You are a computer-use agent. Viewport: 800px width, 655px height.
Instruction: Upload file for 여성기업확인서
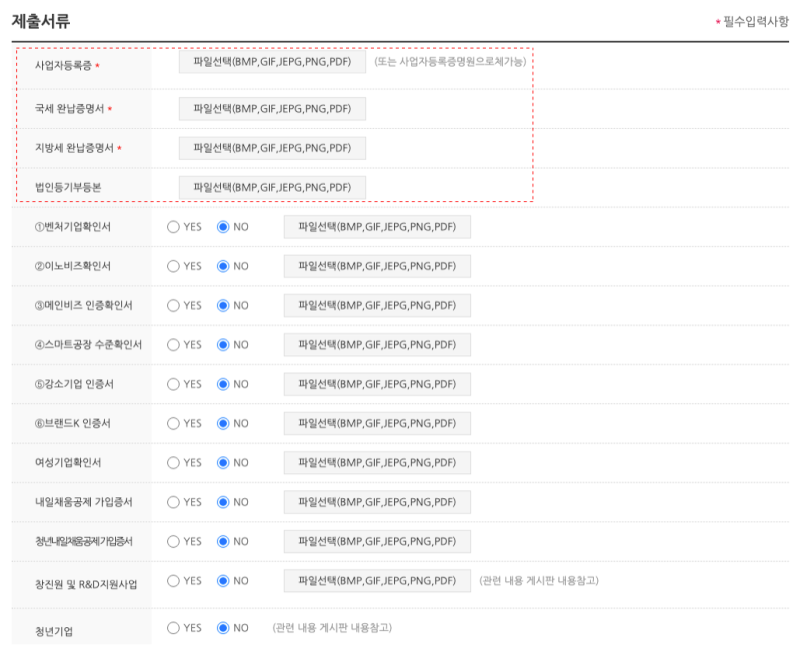pyautogui.click(x=377, y=463)
